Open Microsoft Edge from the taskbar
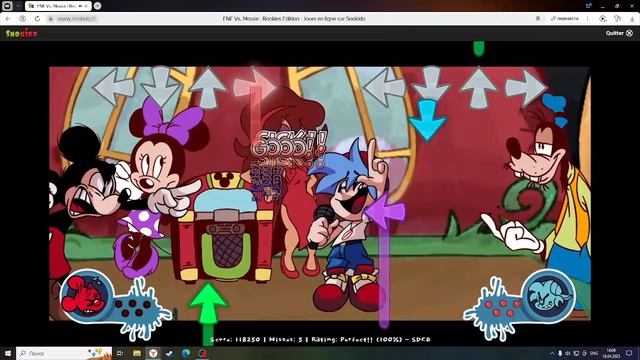This screenshot has width=640, height=360. [x=186, y=353]
